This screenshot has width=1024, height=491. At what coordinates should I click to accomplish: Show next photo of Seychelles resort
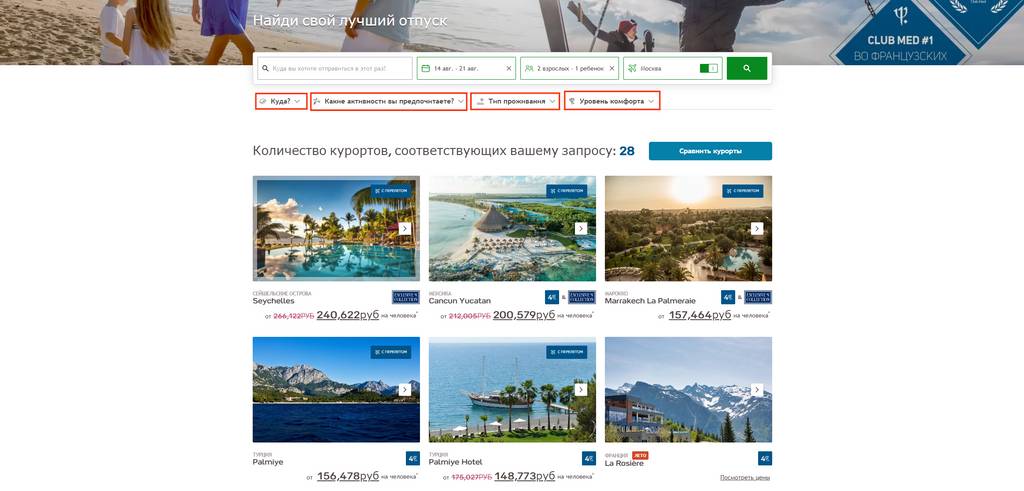coord(405,229)
